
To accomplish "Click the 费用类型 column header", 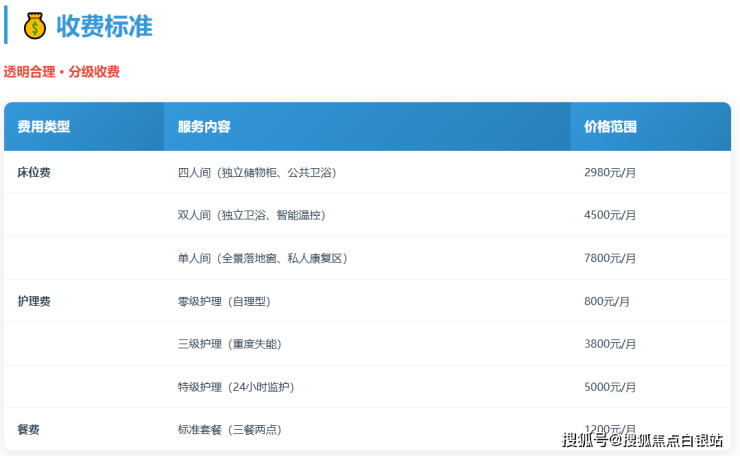I will pos(44,127).
